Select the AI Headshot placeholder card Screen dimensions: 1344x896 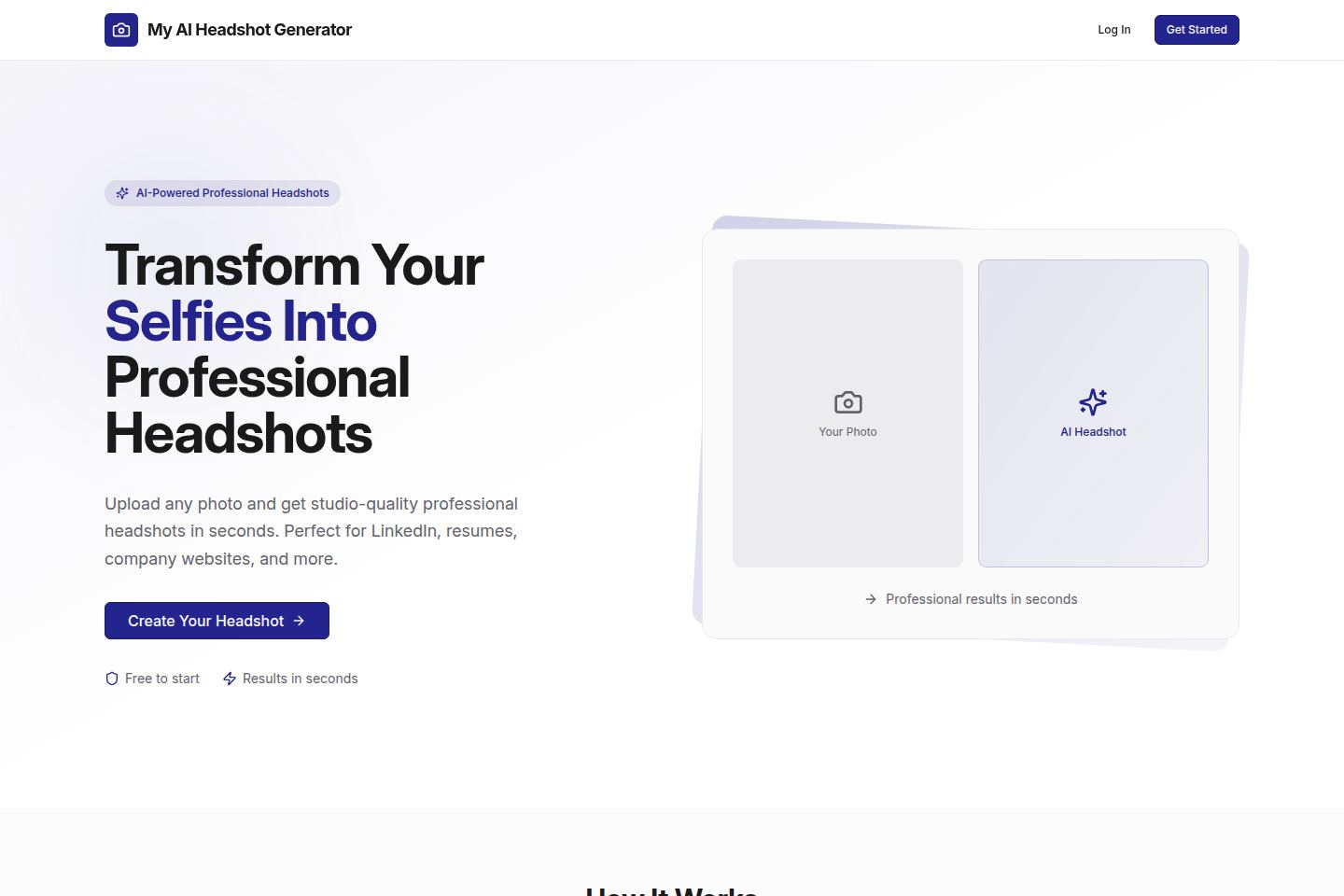(1093, 413)
